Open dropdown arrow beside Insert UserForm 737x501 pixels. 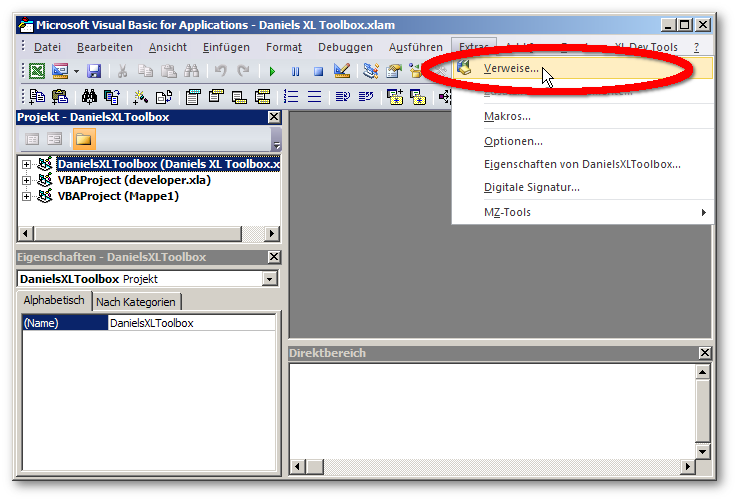(x=76, y=71)
